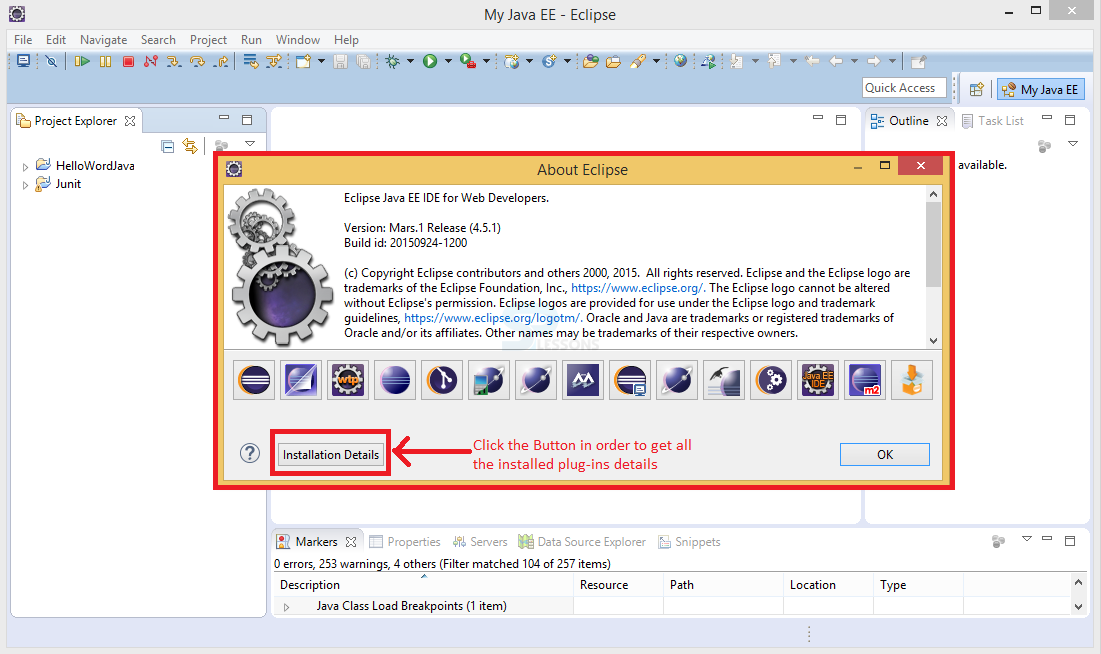Open the Window menu

298,40
